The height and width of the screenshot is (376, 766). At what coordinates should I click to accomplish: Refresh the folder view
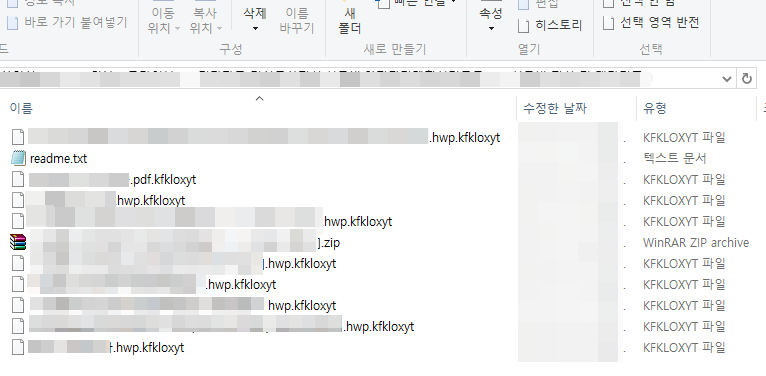(746, 79)
